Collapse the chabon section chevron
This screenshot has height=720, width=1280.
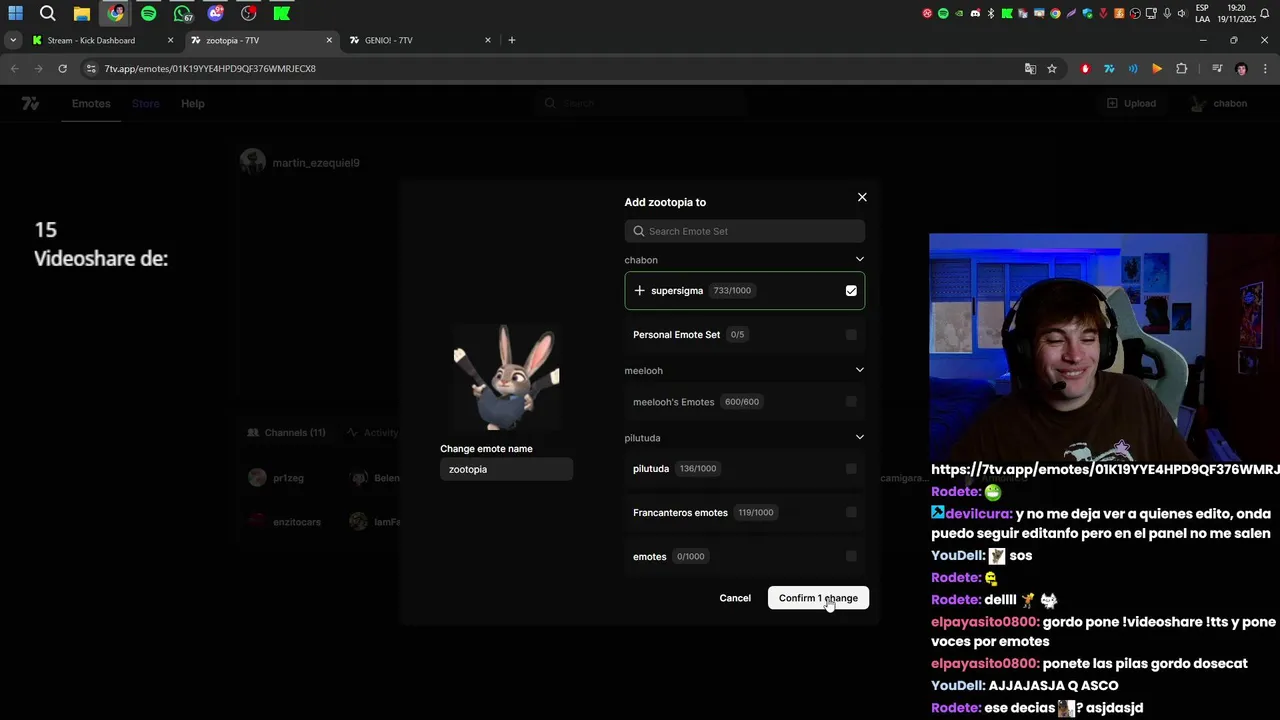point(859,260)
